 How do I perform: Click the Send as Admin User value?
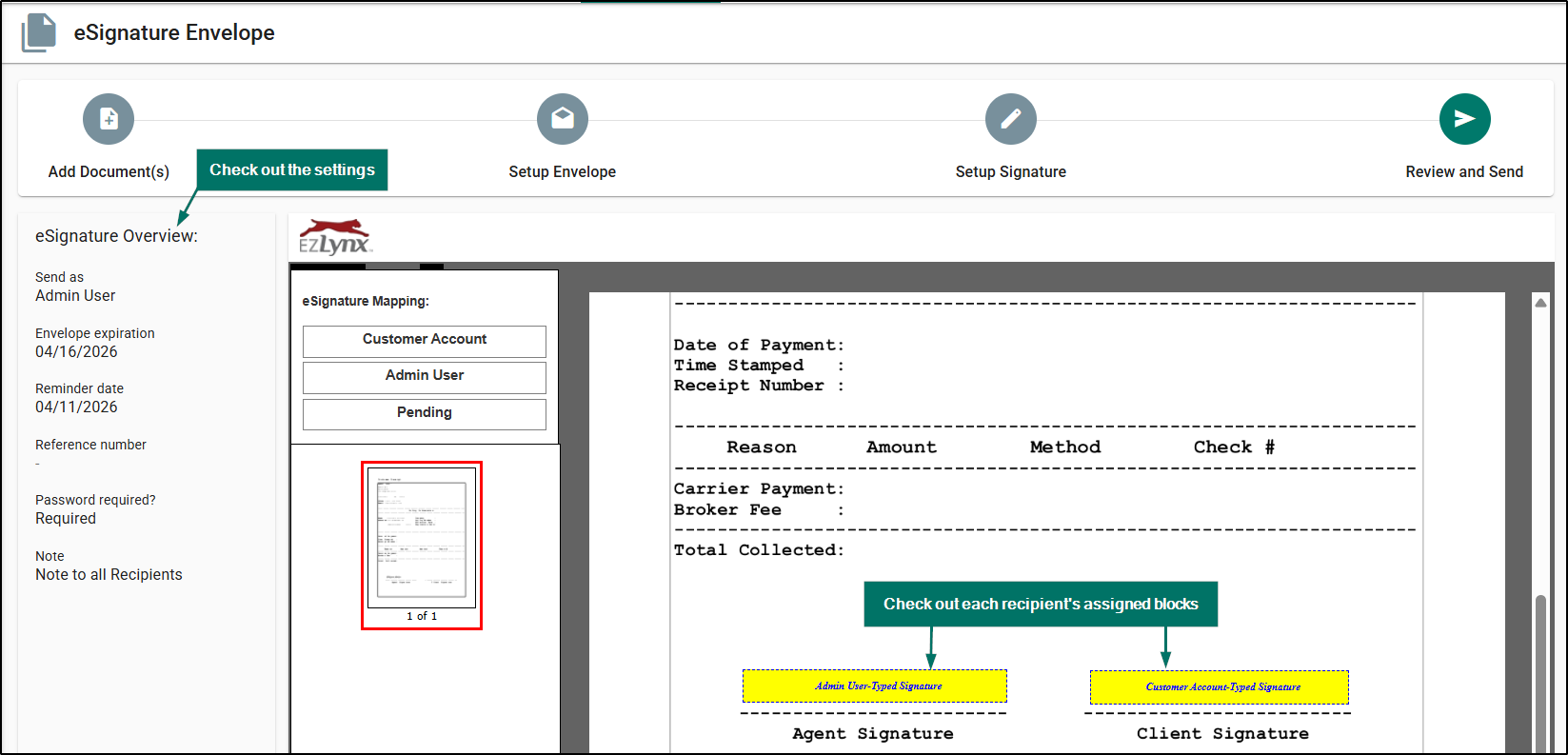75,296
